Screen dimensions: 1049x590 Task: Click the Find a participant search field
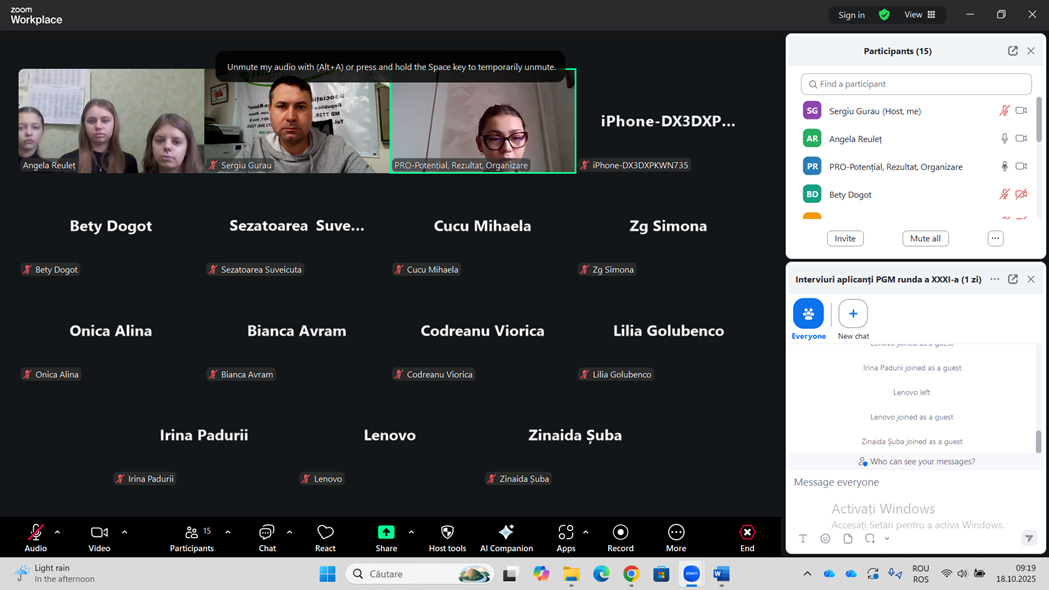pos(916,84)
